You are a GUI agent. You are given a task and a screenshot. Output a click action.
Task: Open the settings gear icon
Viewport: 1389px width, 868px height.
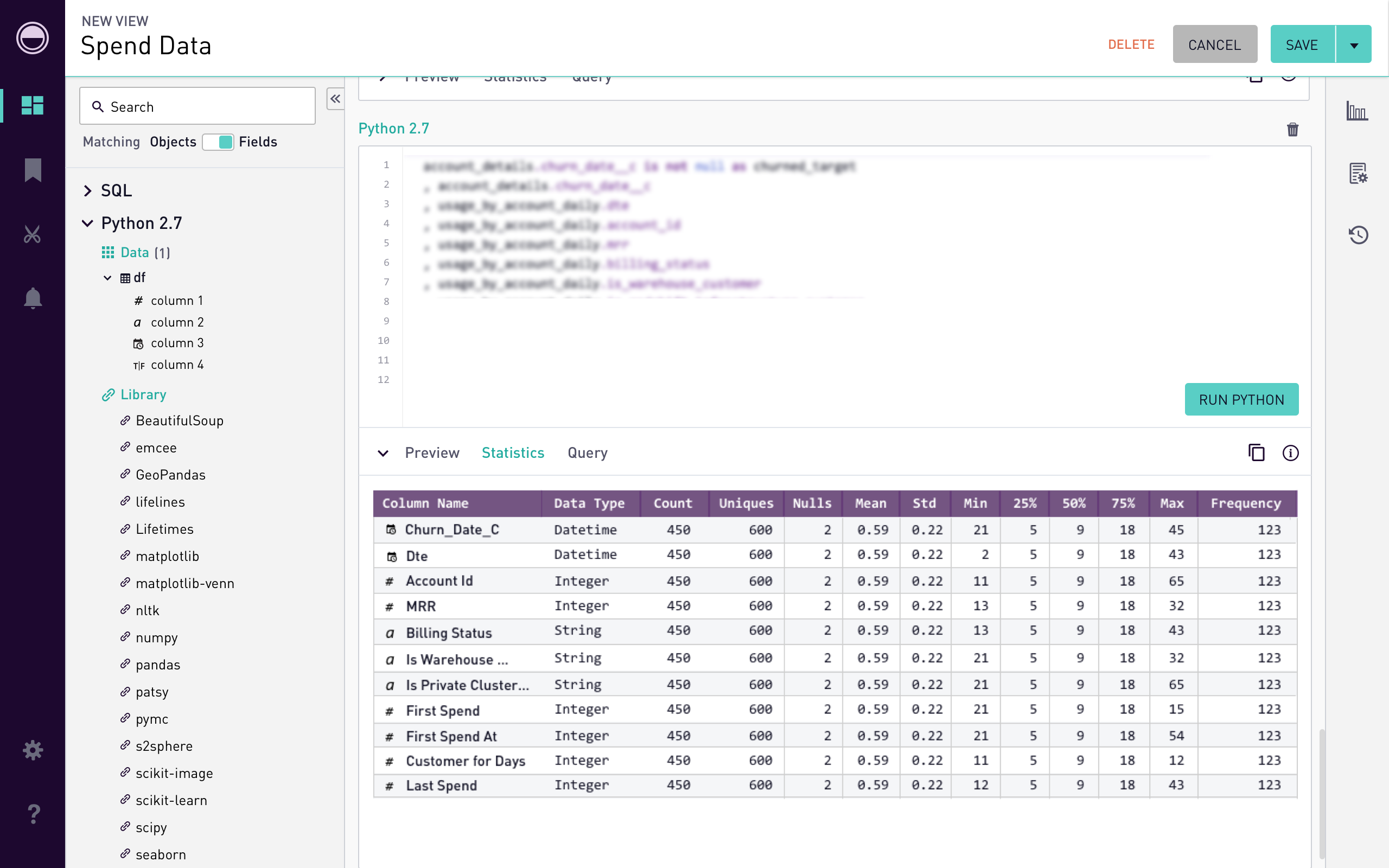tap(33, 750)
